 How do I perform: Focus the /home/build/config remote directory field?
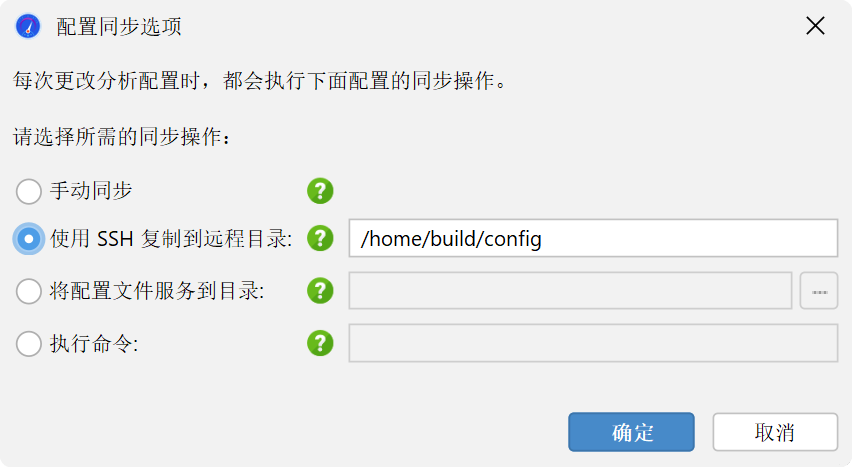pyautogui.click(x=593, y=238)
